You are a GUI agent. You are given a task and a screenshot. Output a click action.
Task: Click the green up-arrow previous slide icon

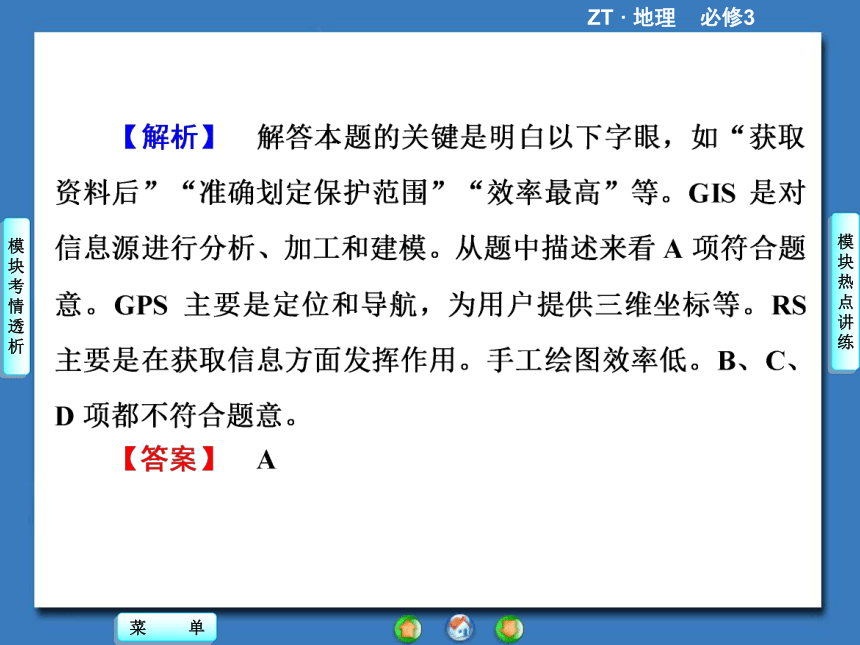[x=408, y=629]
